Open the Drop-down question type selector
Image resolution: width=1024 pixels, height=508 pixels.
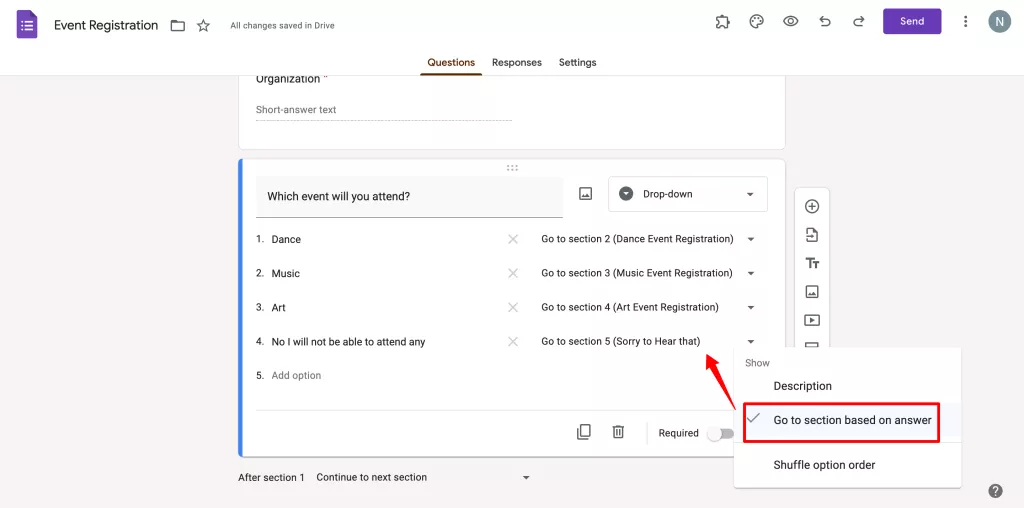click(688, 195)
